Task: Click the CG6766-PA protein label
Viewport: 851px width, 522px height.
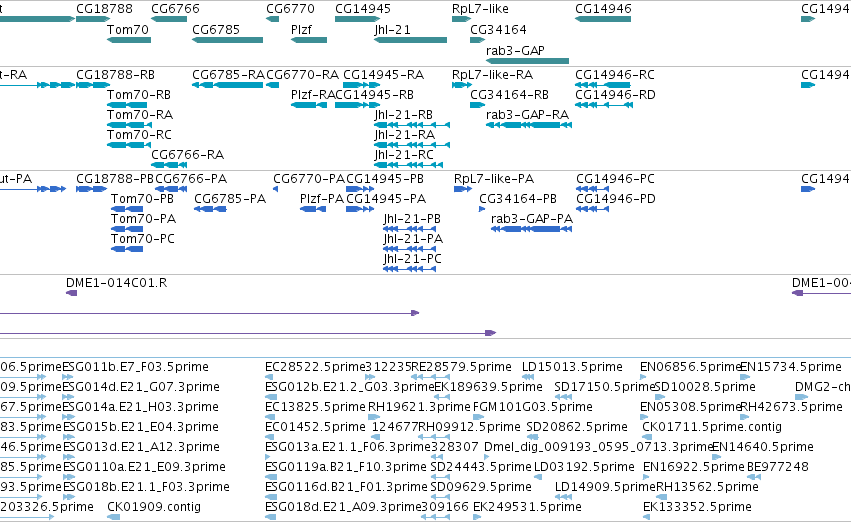Action: click(x=191, y=179)
